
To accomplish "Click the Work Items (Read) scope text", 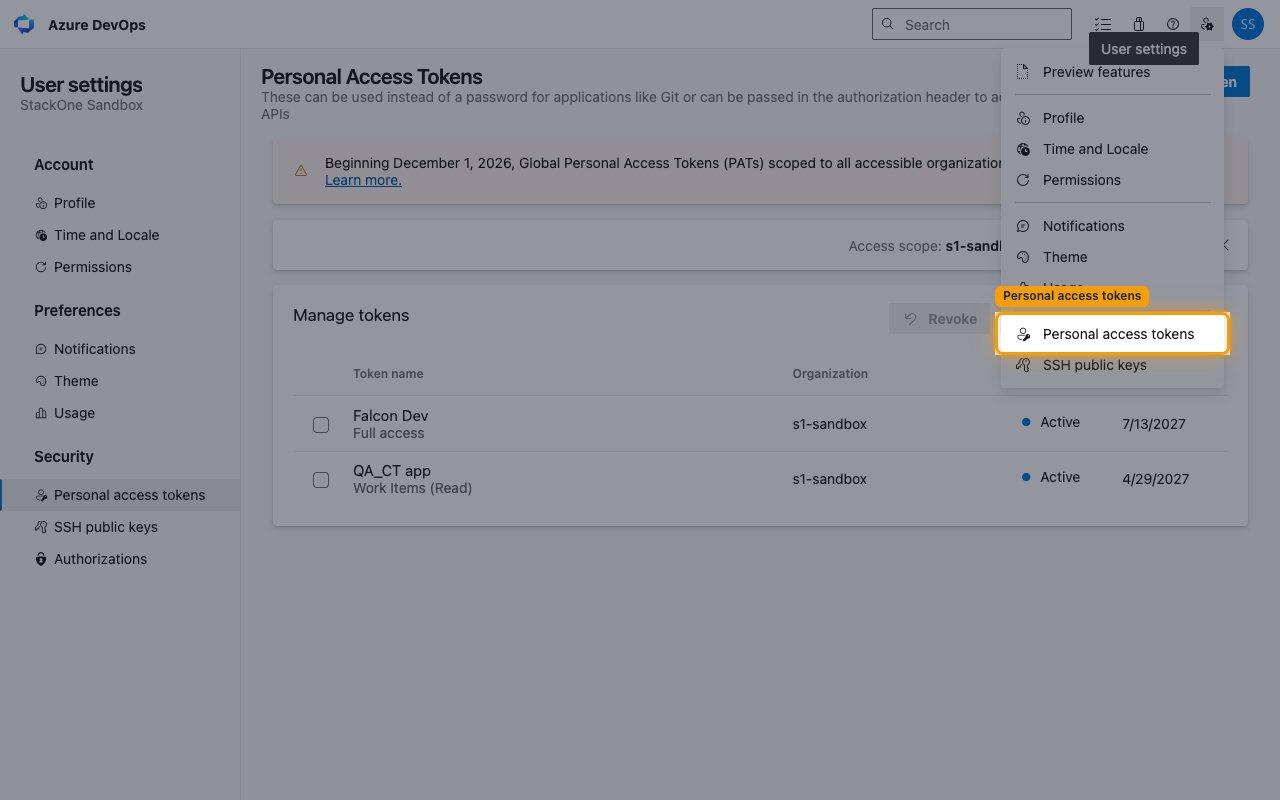I will point(413,488).
